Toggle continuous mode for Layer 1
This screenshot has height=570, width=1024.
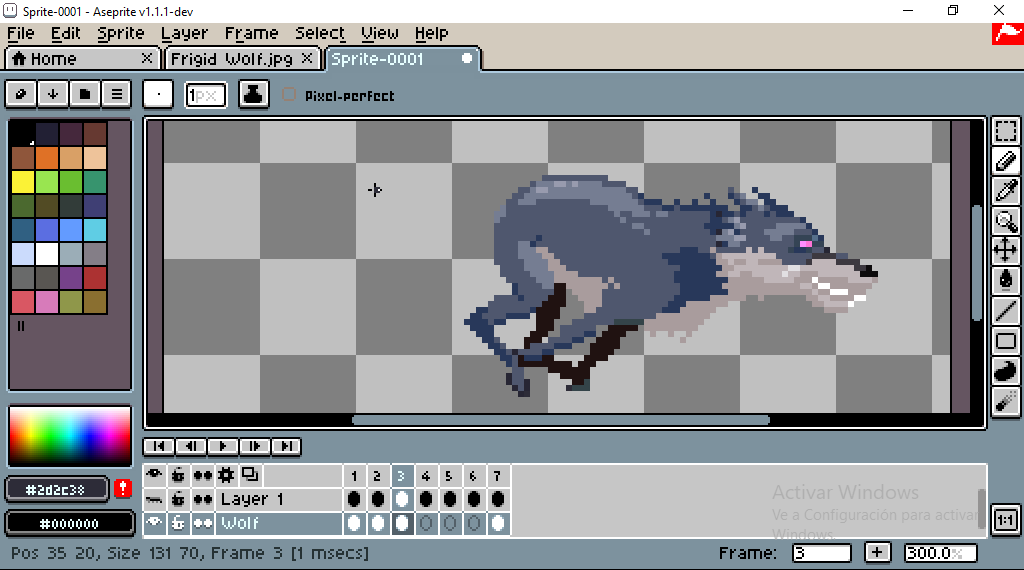(202, 499)
